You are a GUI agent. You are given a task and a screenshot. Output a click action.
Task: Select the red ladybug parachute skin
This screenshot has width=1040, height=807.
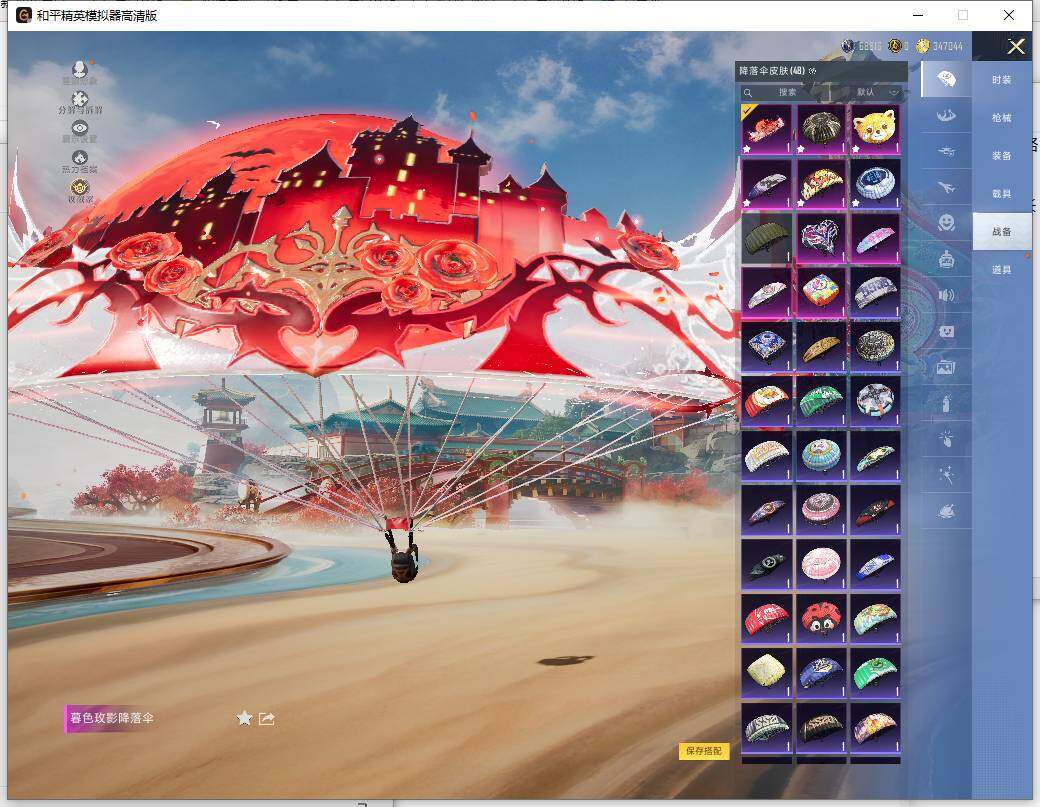pos(820,618)
